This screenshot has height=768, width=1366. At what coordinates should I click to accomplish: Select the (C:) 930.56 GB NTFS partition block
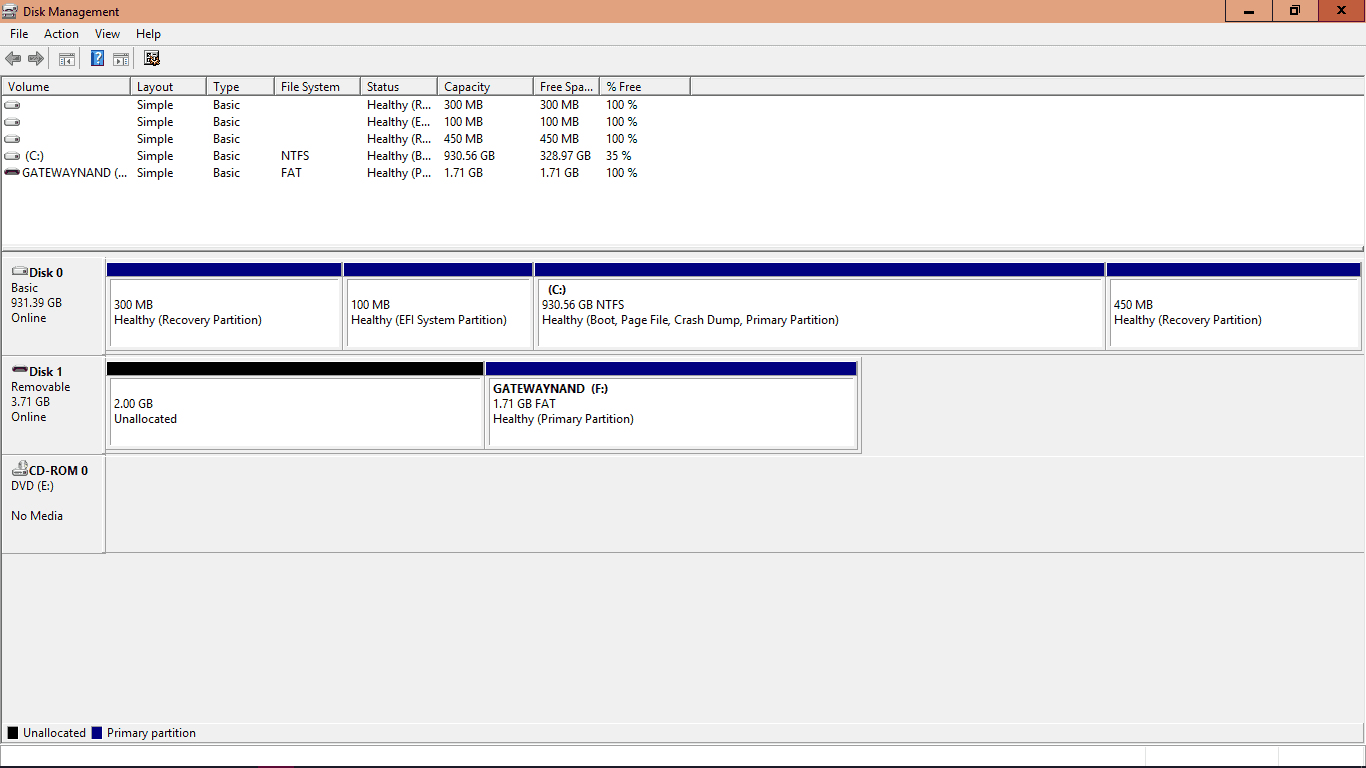820,306
